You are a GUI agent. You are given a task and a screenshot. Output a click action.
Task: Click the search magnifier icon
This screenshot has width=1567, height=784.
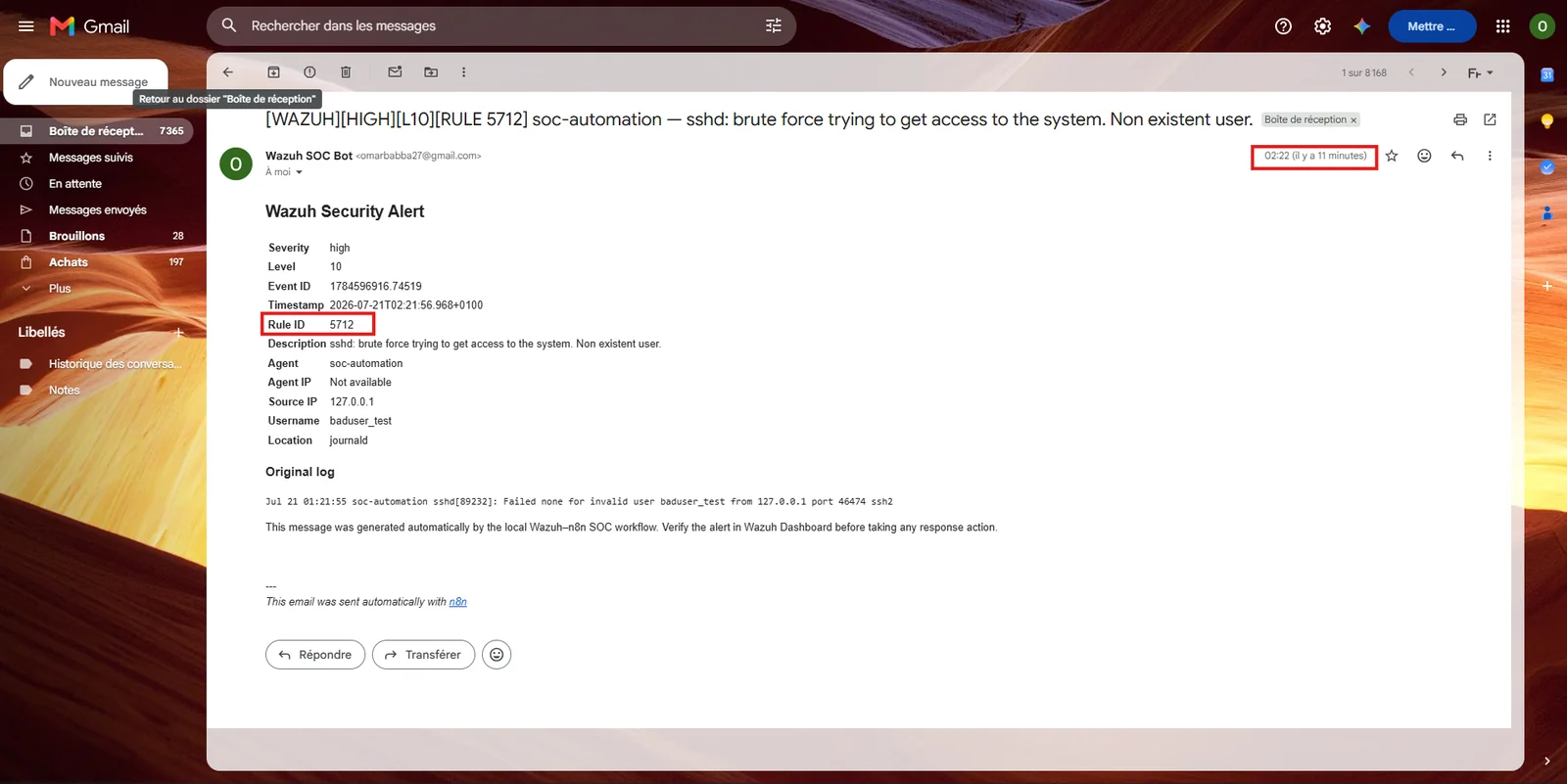click(229, 25)
